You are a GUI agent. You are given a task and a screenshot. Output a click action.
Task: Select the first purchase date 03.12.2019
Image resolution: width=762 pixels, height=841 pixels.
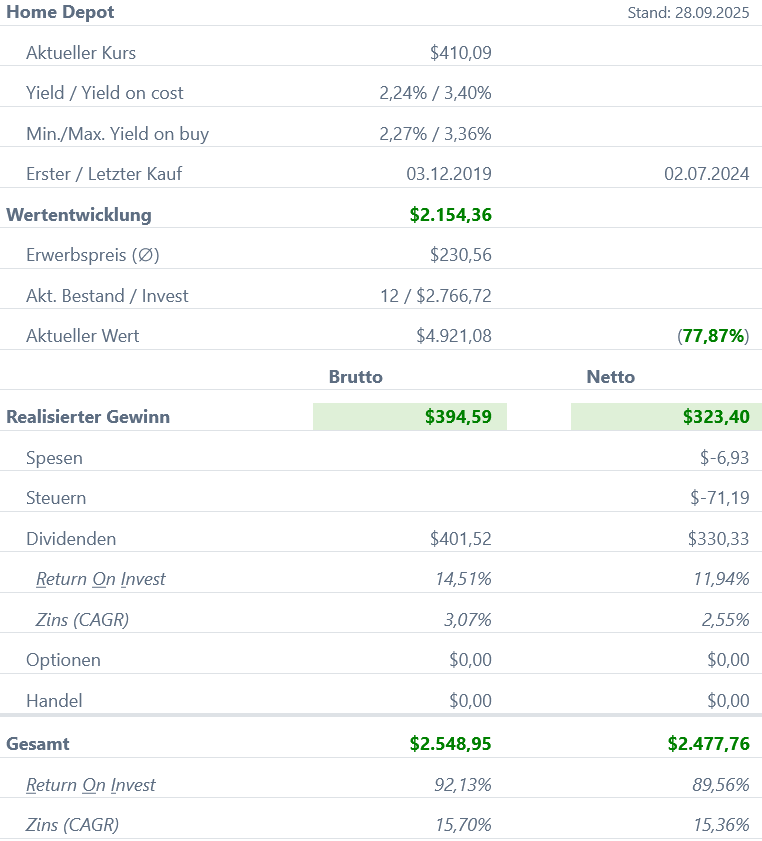(x=448, y=174)
